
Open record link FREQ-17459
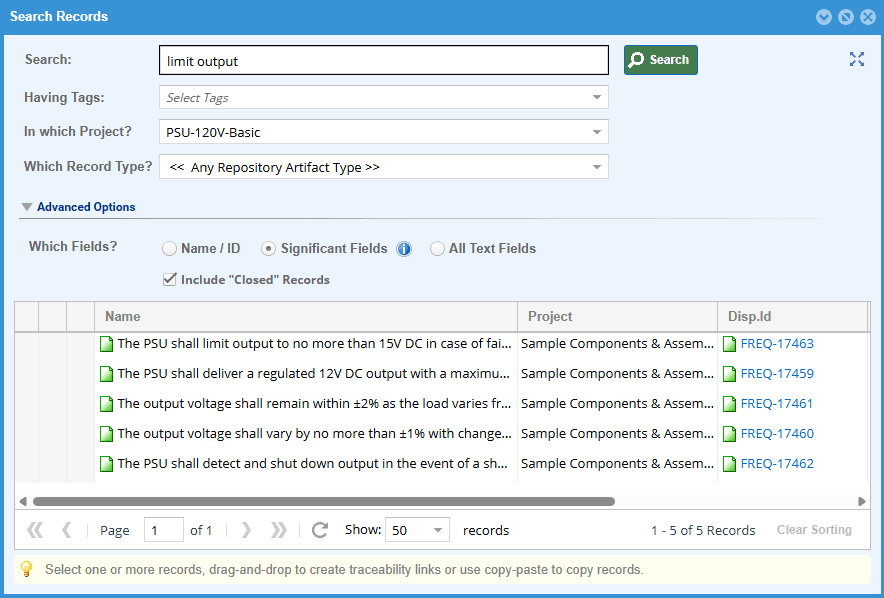[777, 374]
